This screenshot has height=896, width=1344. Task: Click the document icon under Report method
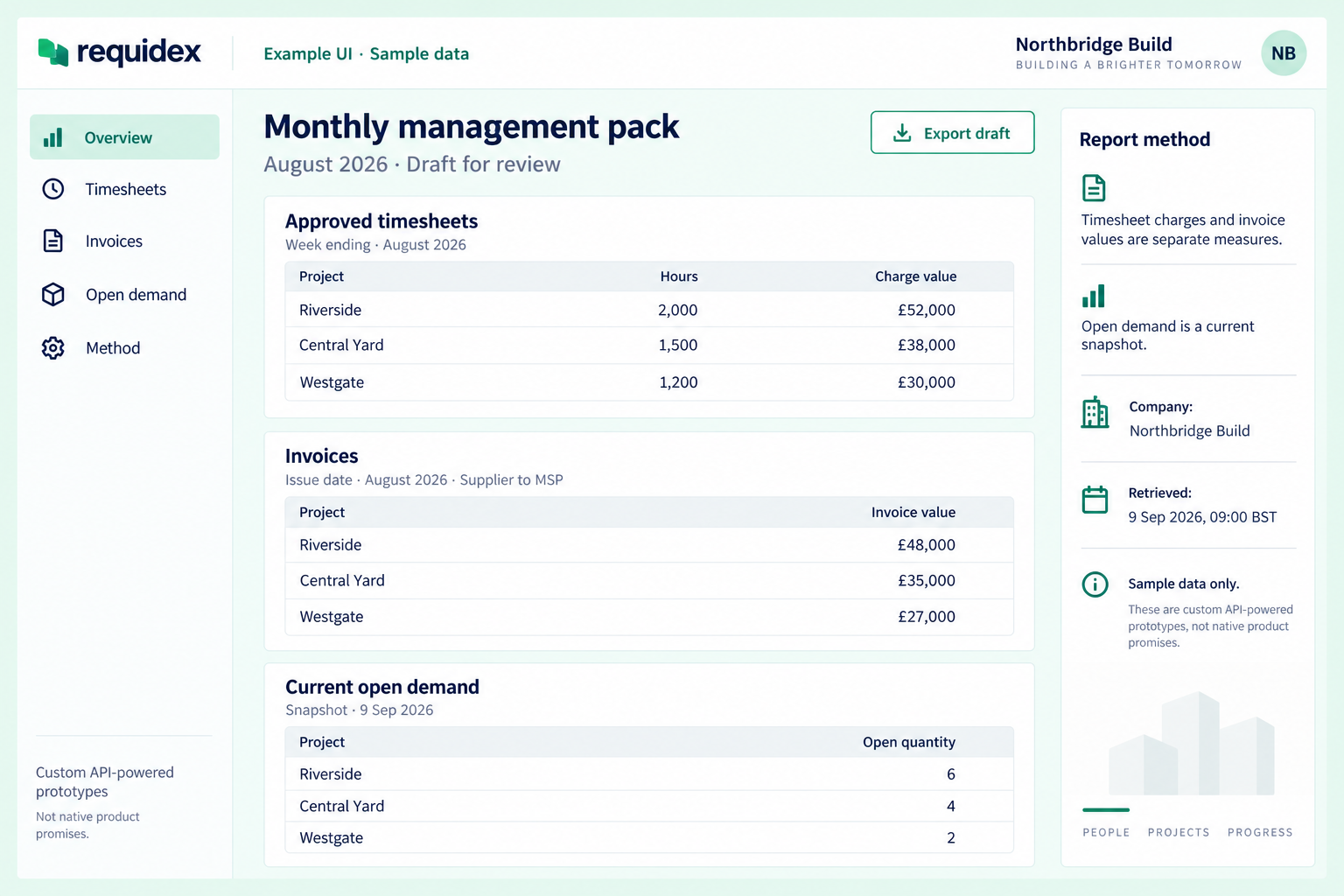point(1094,188)
